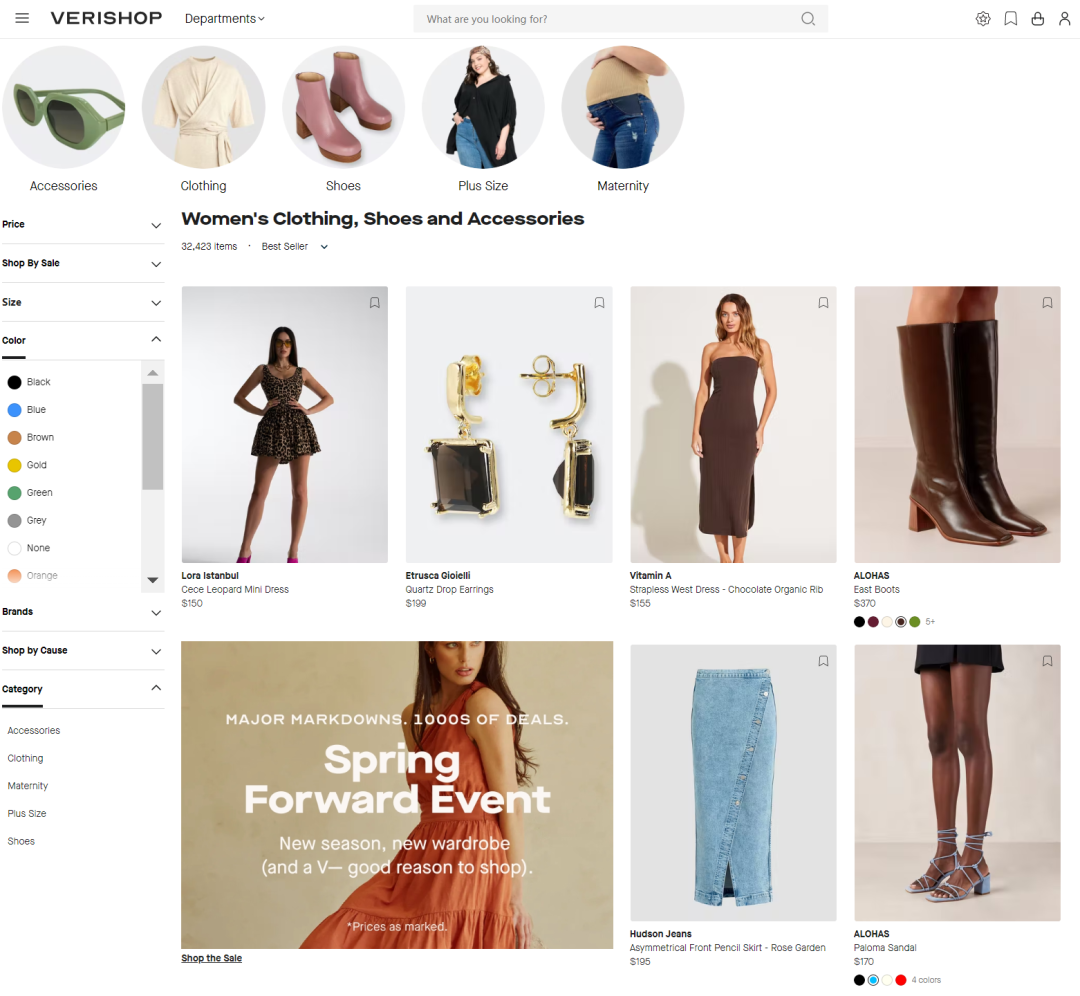
Task: Expand the Price filter section
Action: coord(82,225)
